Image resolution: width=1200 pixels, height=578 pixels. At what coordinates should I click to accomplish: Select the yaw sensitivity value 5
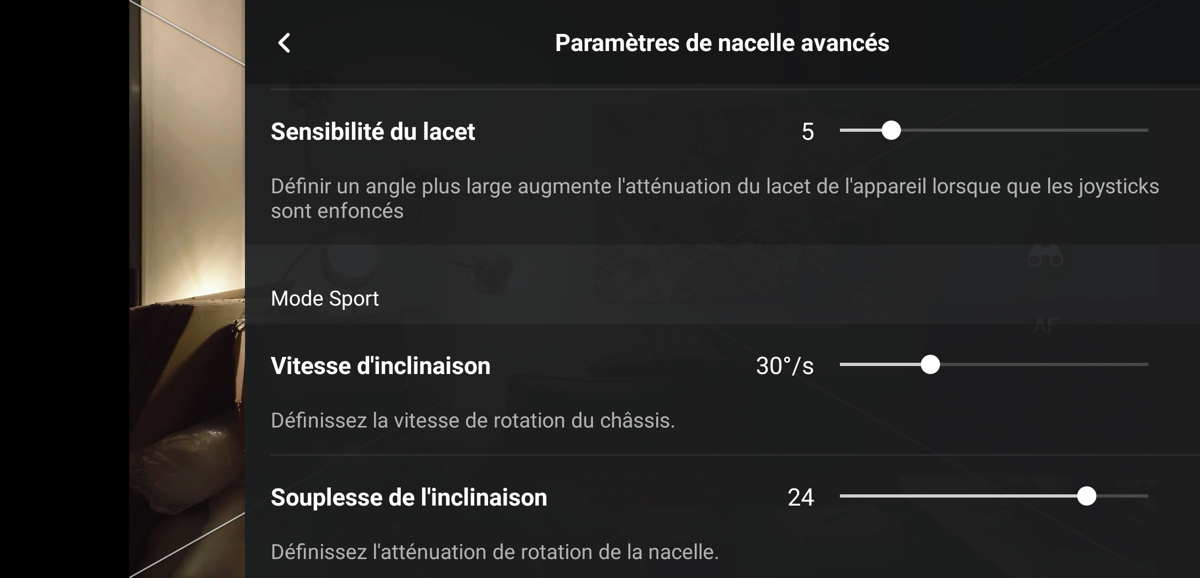[x=808, y=131]
